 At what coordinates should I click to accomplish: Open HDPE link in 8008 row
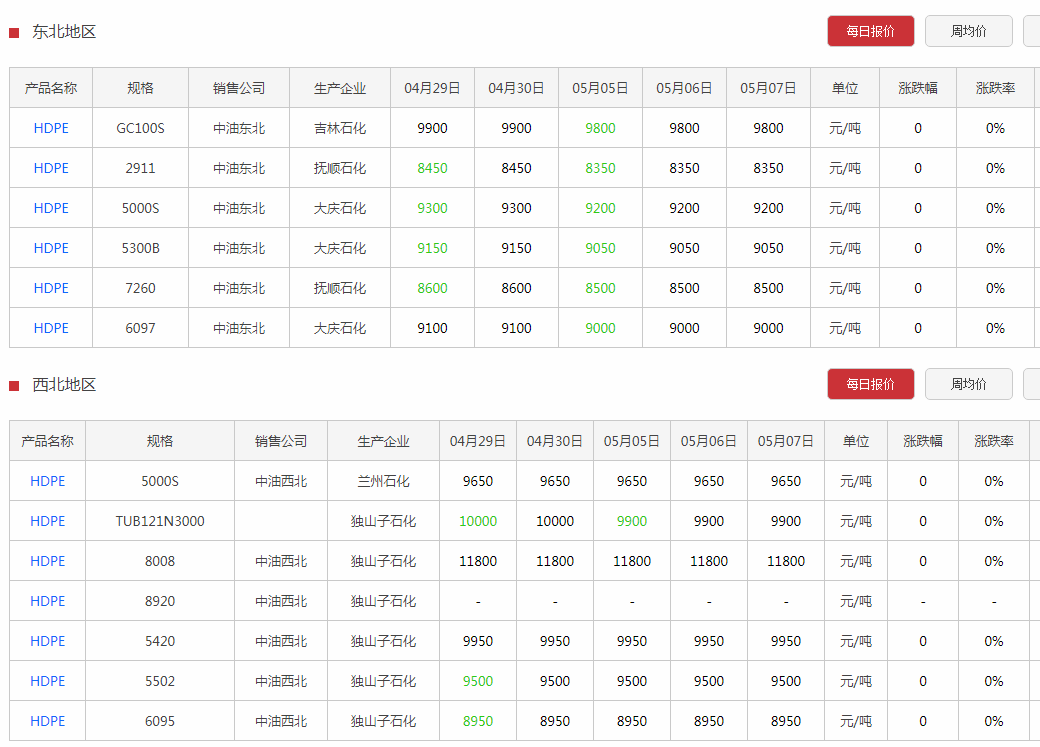(x=48, y=561)
